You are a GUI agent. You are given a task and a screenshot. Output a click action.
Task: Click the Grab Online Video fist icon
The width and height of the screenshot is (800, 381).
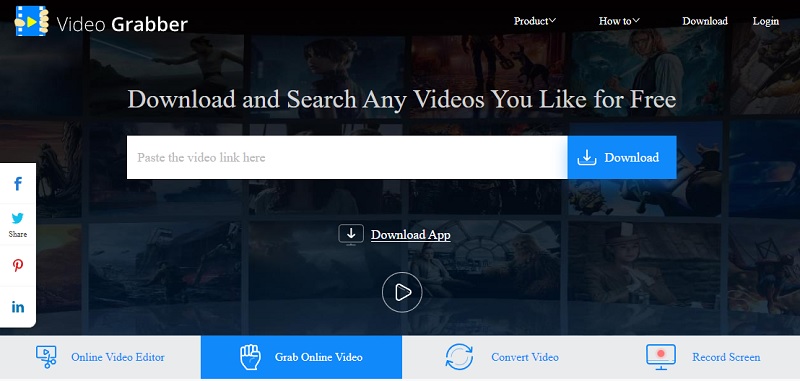point(250,357)
